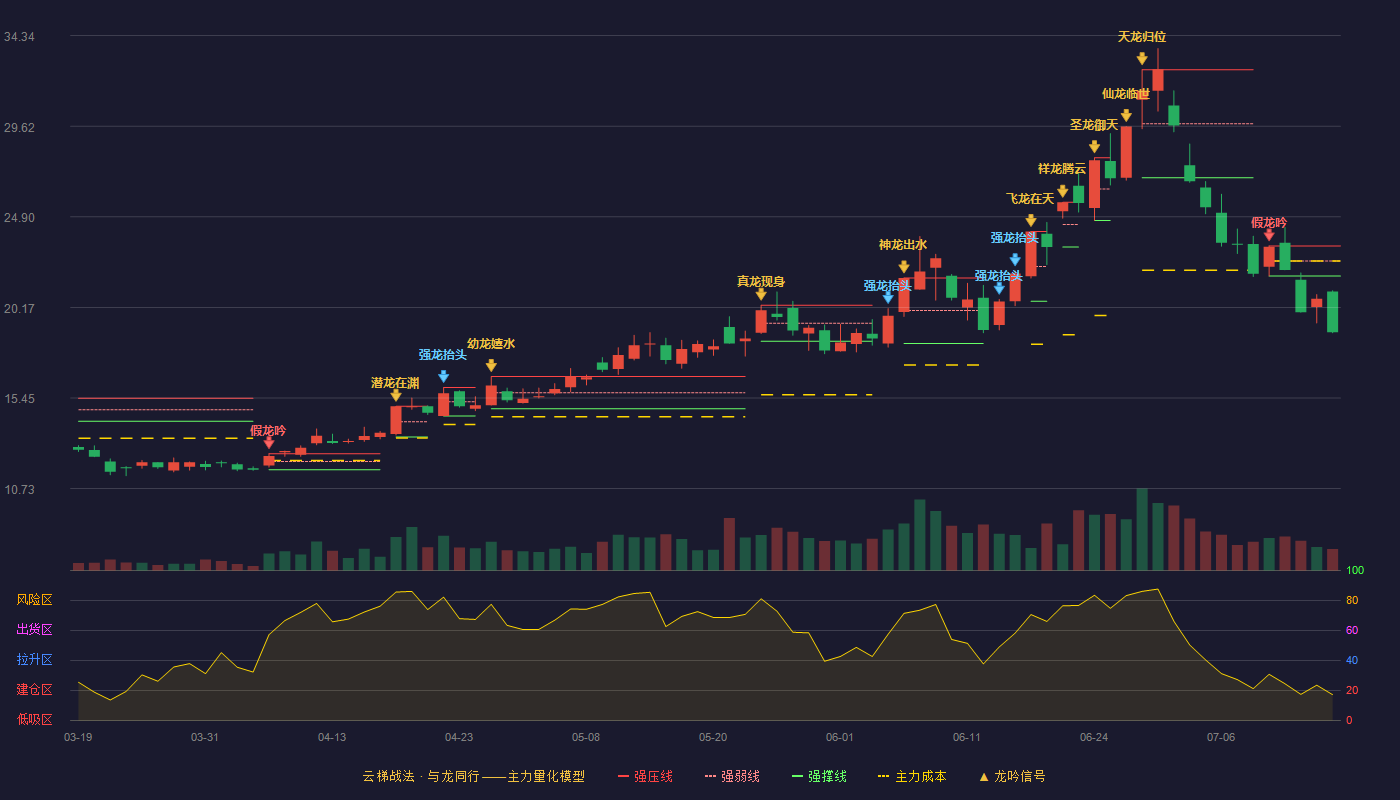Select the 神龙出水 signal arrow
This screenshot has height=800, width=1400.
(x=904, y=267)
